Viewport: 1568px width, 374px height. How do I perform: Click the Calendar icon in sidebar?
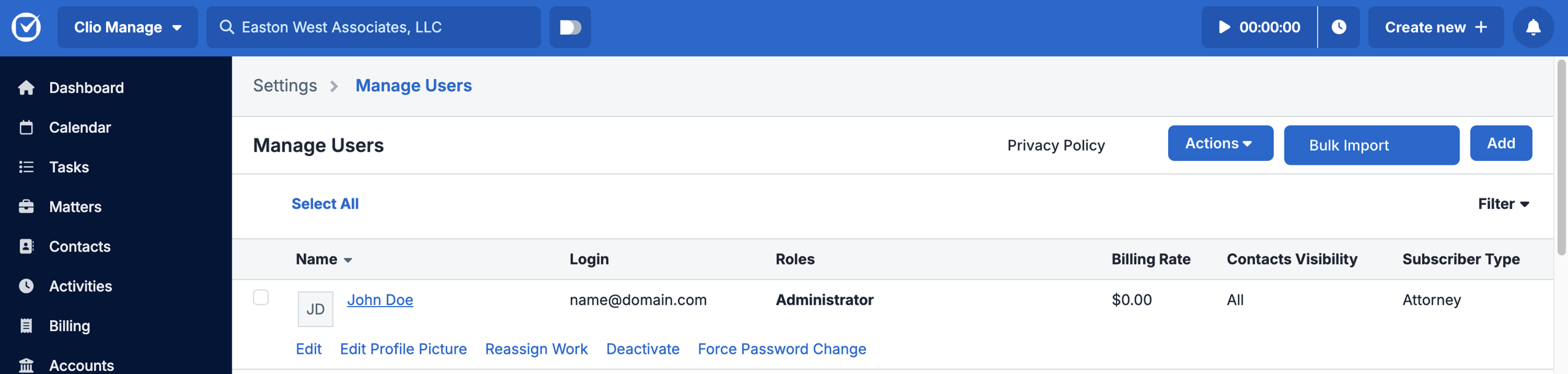click(x=26, y=127)
